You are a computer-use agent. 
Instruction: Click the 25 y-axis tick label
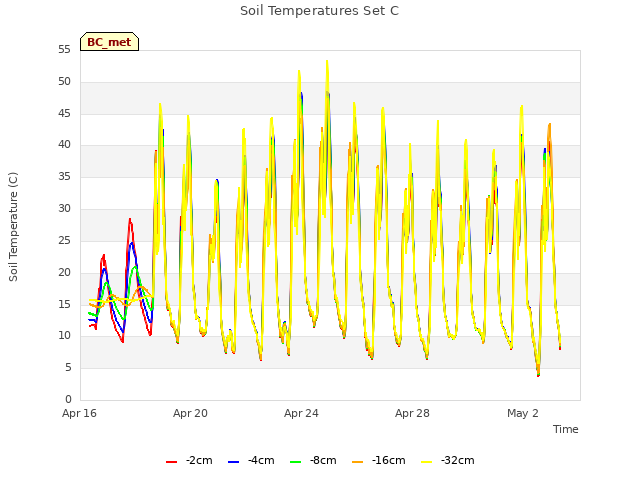point(64,240)
